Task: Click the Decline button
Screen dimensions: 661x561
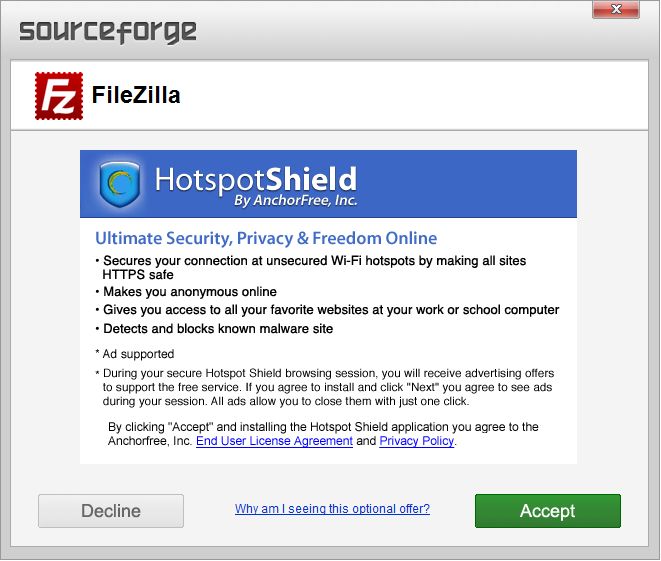Action: tap(111, 511)
